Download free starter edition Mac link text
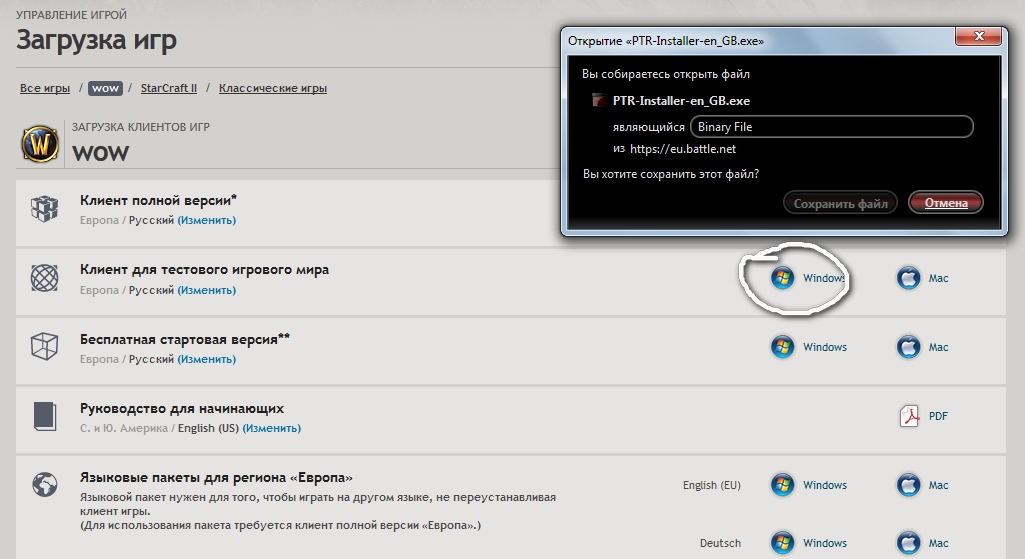 [x=939, y=347]
